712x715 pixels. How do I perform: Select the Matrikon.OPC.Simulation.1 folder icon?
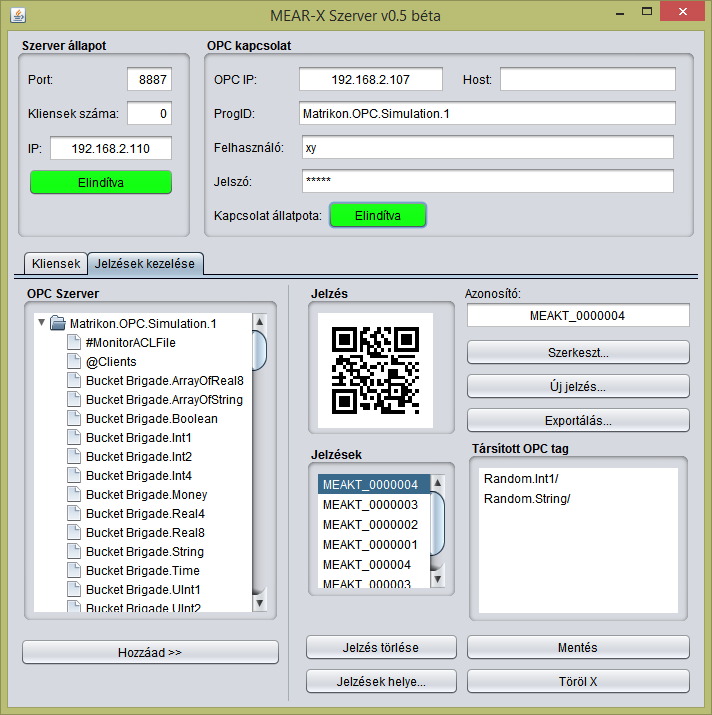(57, 323)
